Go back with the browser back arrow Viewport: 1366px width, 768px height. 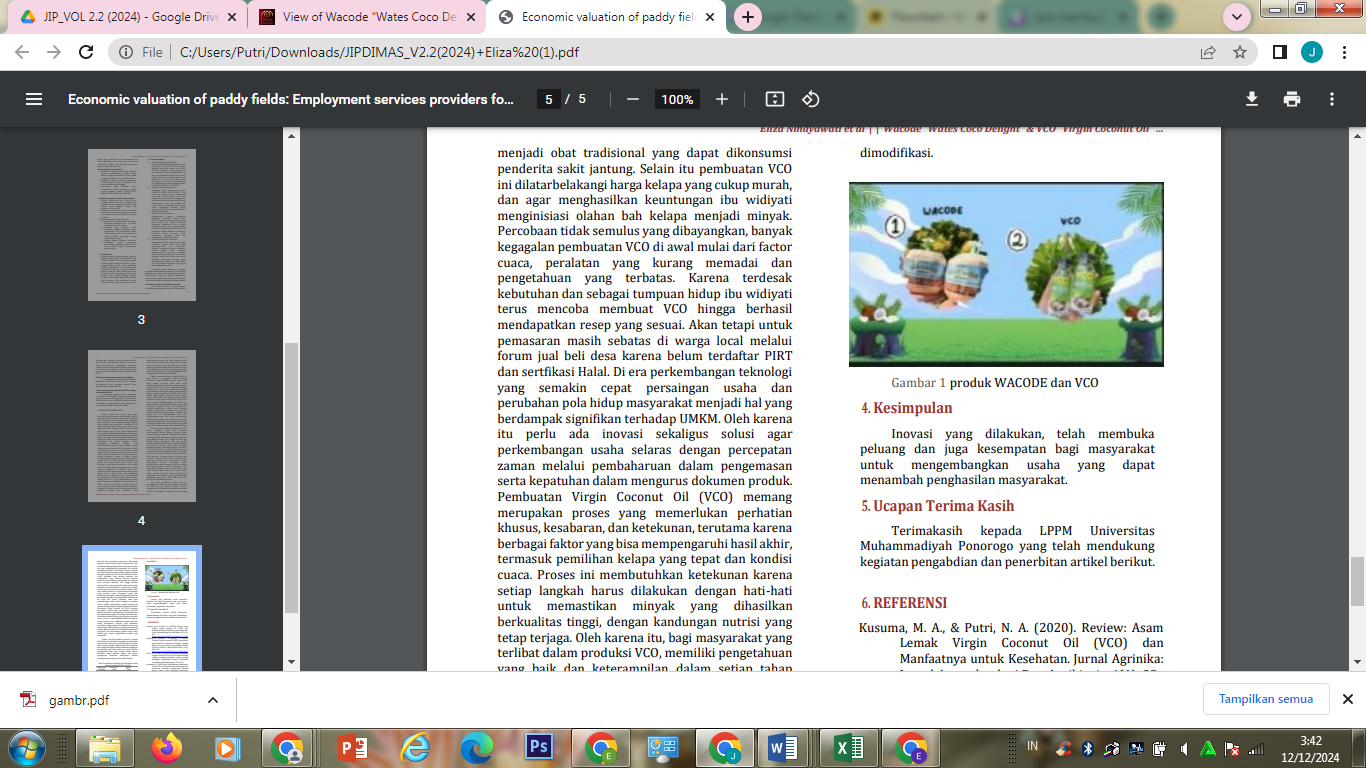pyautogui.click(x=23, y=52)
